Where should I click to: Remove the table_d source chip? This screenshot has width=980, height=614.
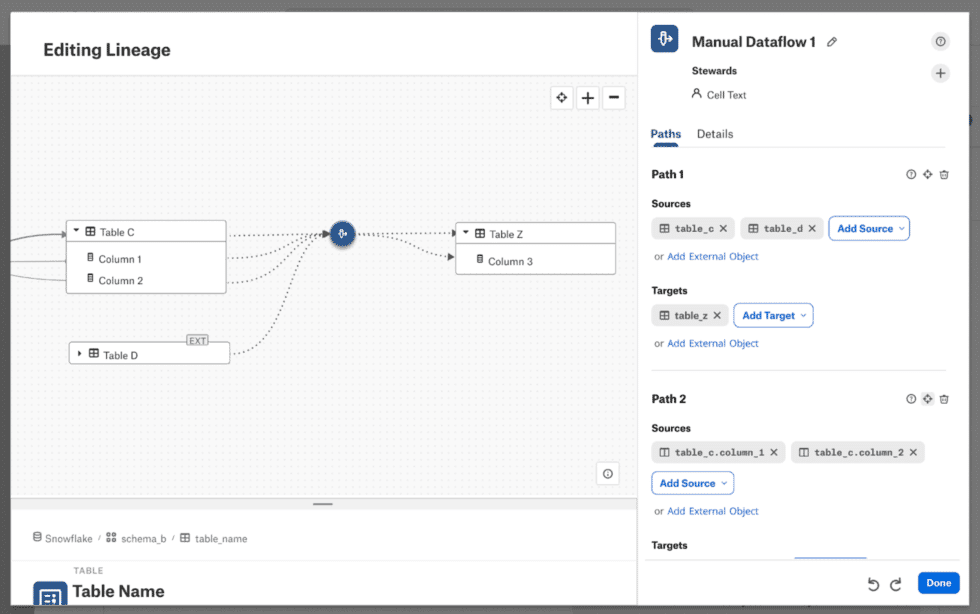coord(812,228)
